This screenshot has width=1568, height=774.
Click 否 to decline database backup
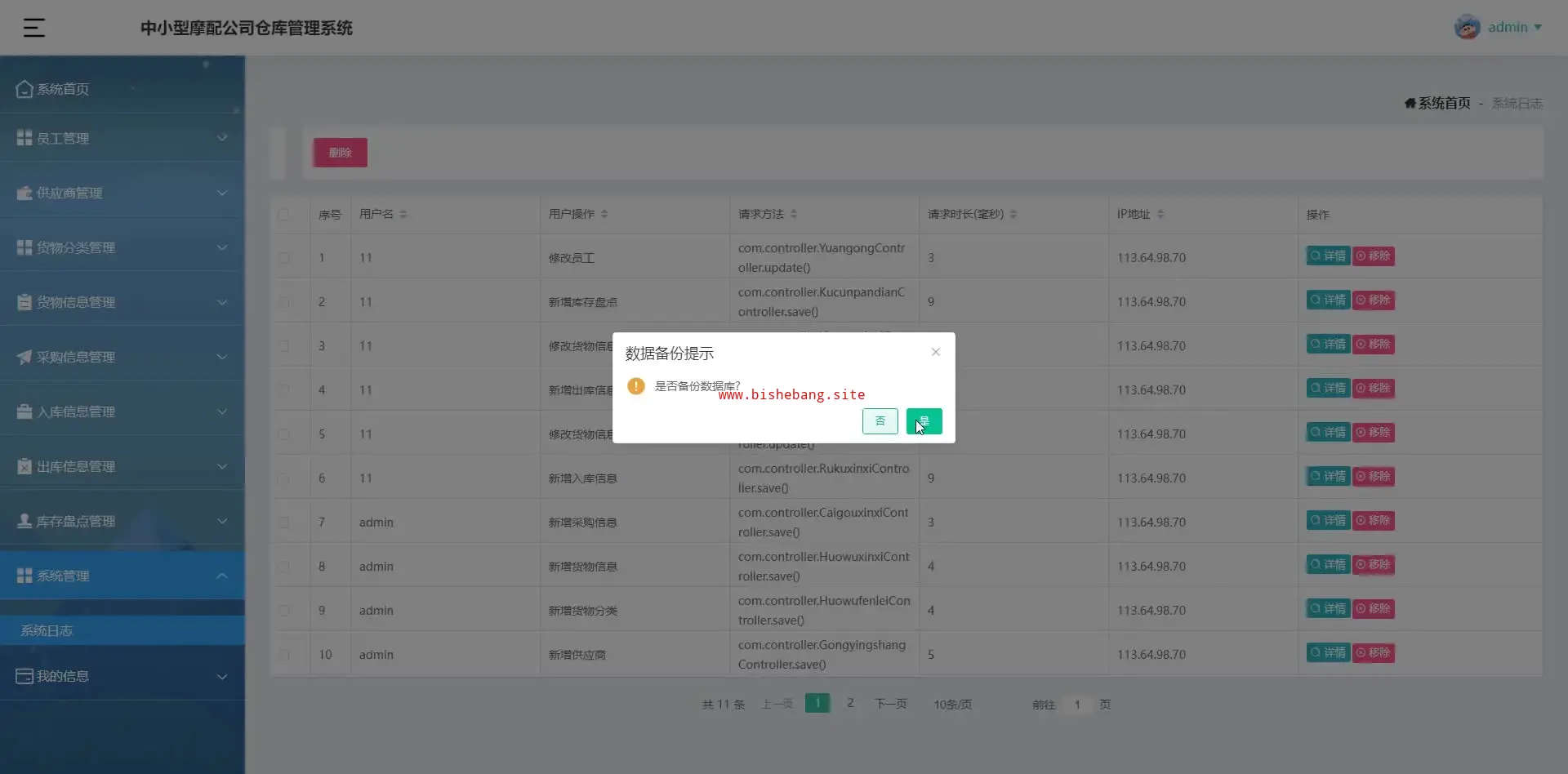[x=880, y=421]
